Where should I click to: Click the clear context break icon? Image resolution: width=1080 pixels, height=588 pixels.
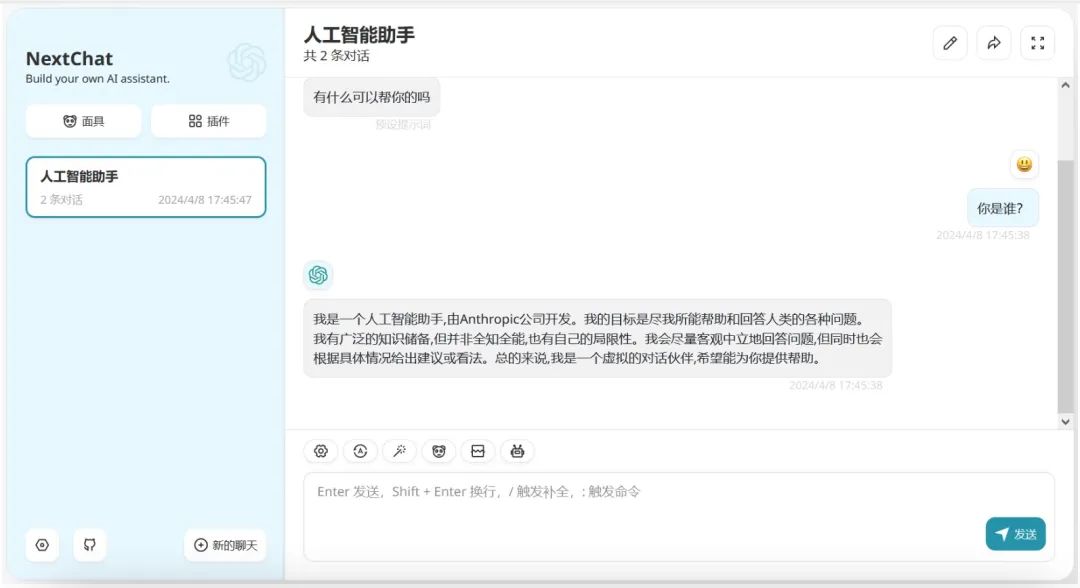pos(478,451)
